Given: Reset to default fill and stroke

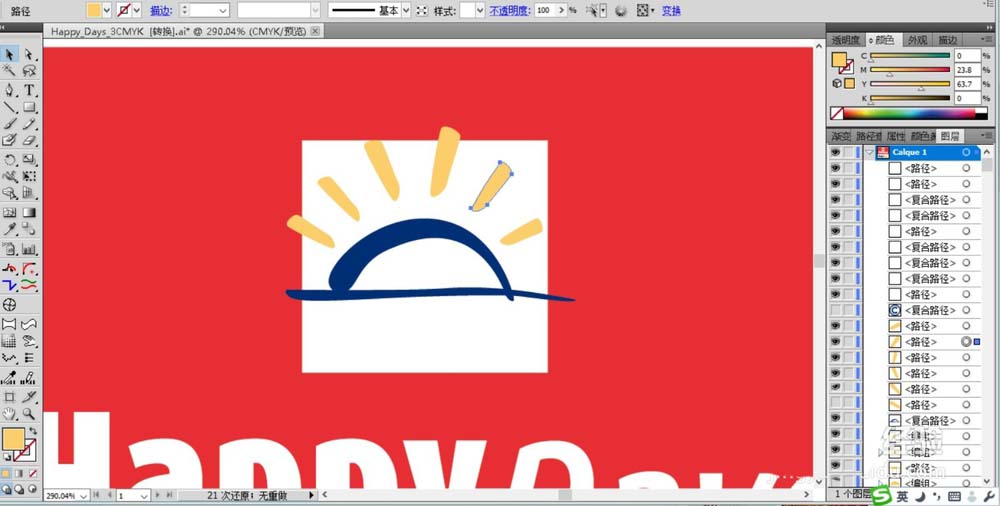Looking at the screenshot, I should 6,458.
